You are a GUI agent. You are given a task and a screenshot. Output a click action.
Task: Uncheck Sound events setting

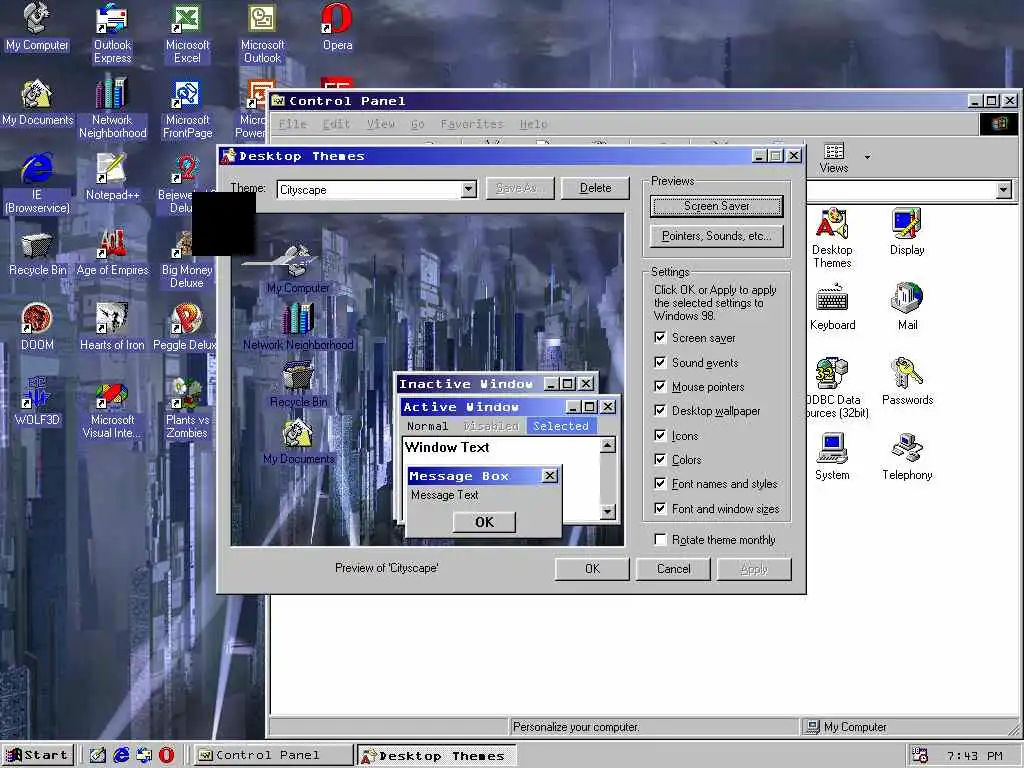(660, 362)
